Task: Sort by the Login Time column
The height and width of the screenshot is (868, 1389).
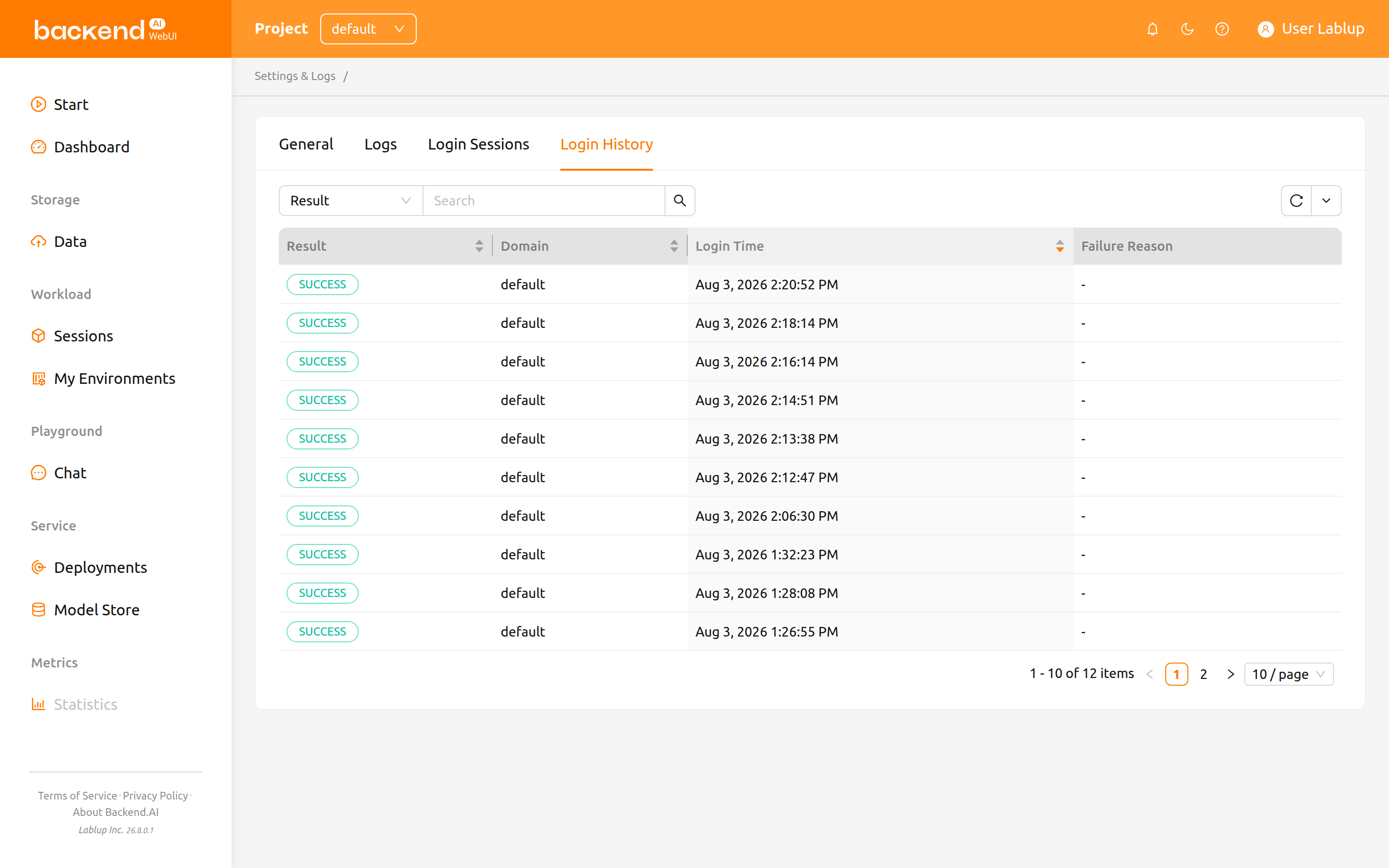Action: (x=1060, y=246)
